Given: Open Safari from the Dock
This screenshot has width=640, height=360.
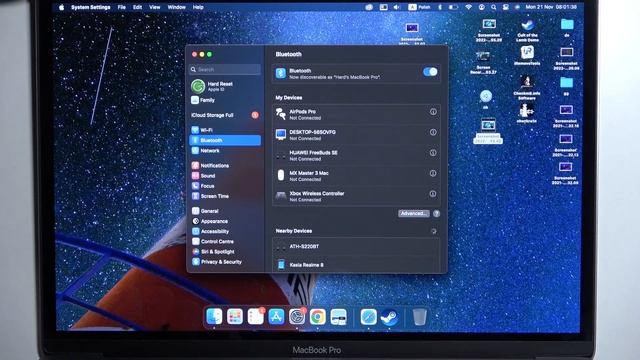Looking at the screenshot, I should [368, 316].
